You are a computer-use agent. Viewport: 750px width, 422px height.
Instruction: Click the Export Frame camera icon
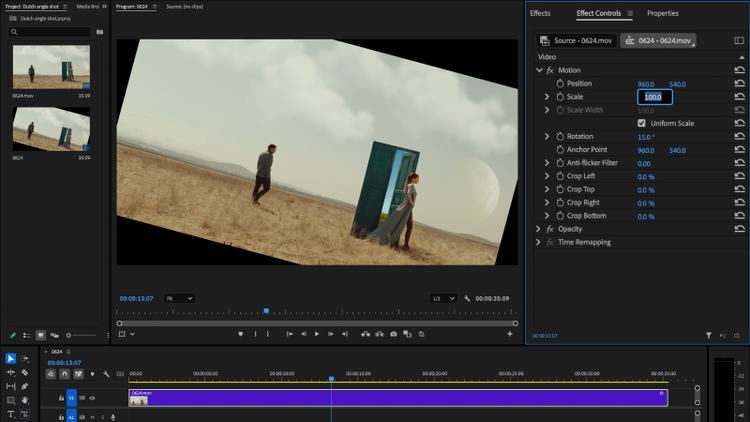tap(394, 334)
